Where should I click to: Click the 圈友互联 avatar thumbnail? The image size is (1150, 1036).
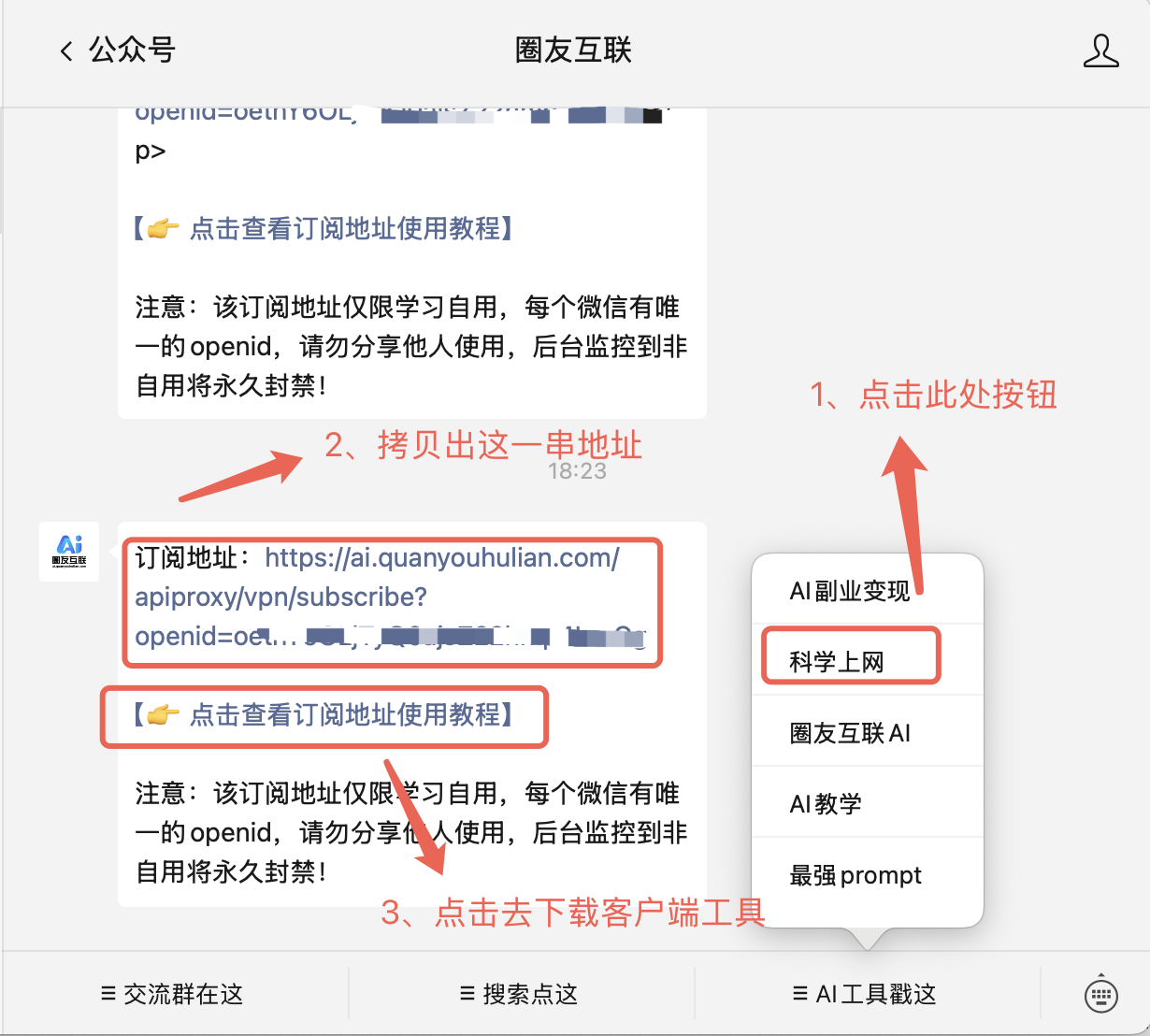coord(69,552)
